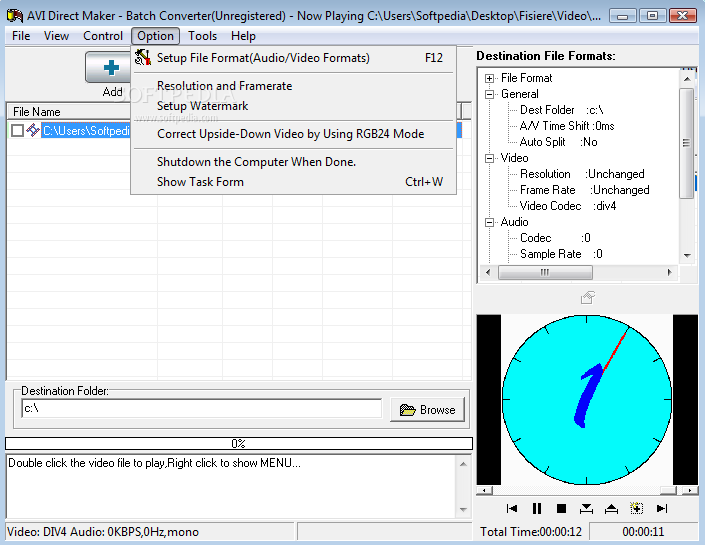The width and height of the screenshot is (705, 545).
Task: Click playback seek bar right arrow
Action: (690, 490)
